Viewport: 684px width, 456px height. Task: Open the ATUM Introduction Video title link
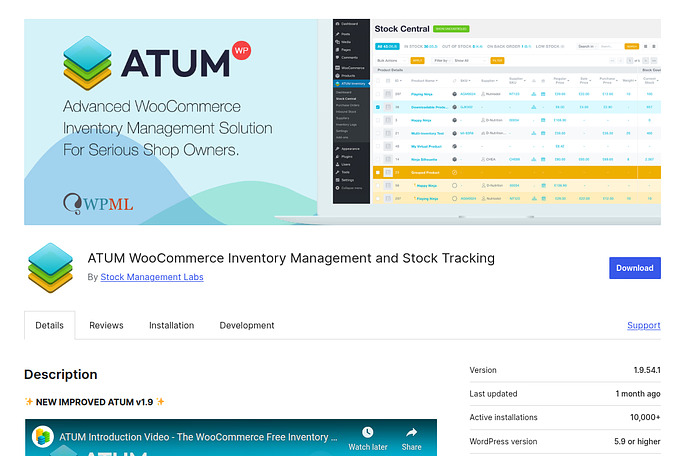pyautogui.click(x=198, y=437)
